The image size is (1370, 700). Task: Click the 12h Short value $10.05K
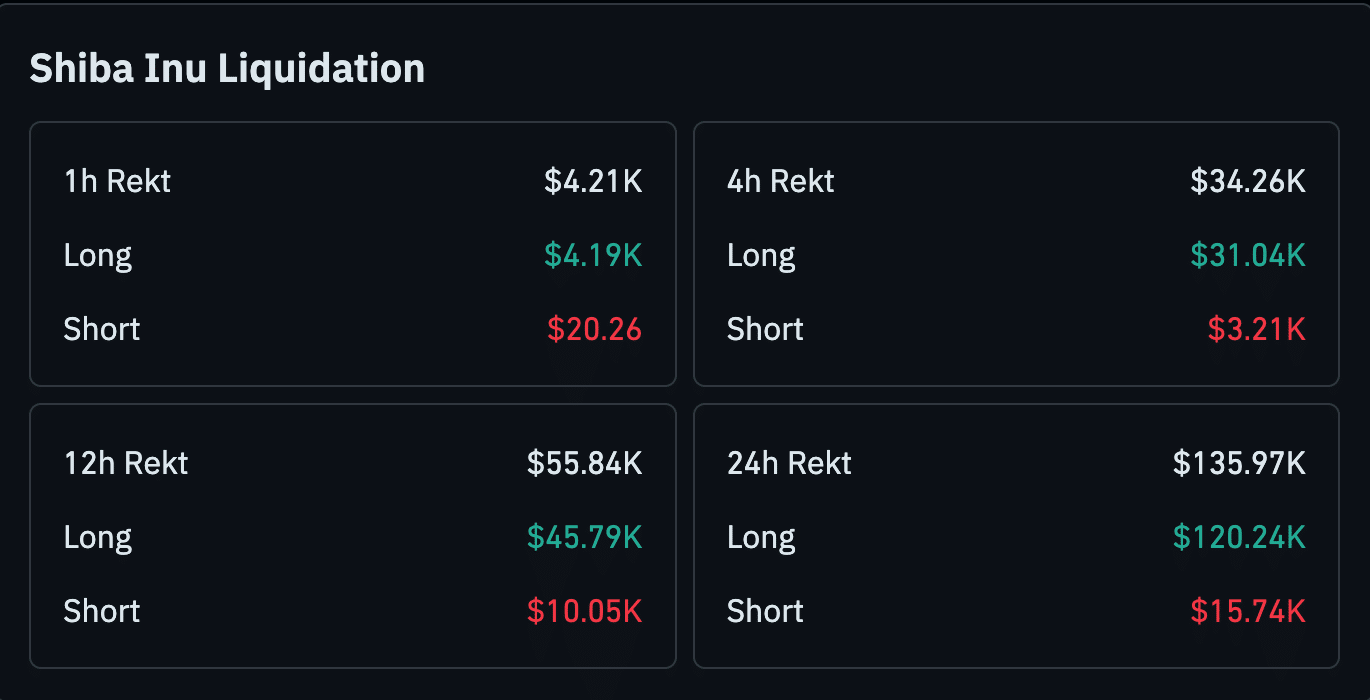click(x=584, y=611)
